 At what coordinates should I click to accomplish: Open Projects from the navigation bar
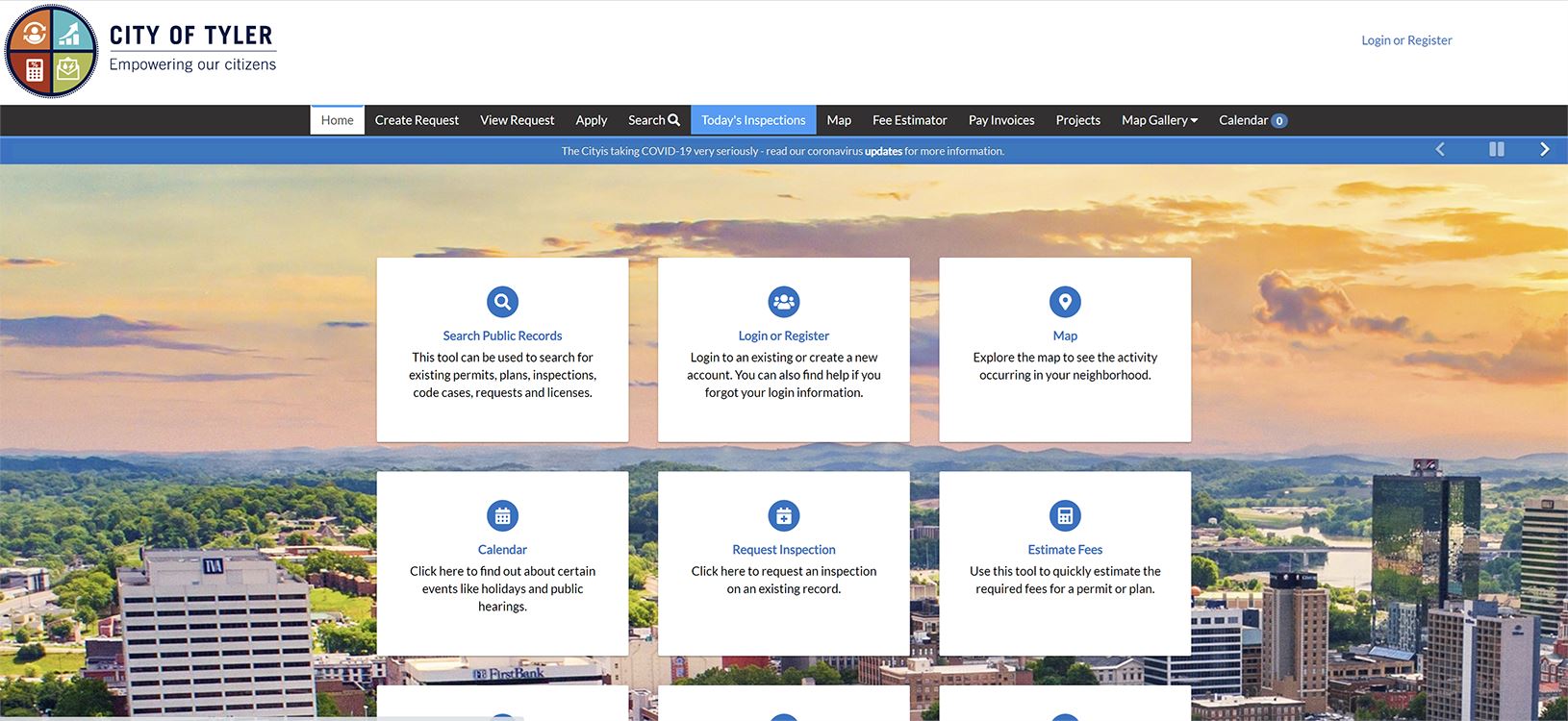pos(1078,120)
